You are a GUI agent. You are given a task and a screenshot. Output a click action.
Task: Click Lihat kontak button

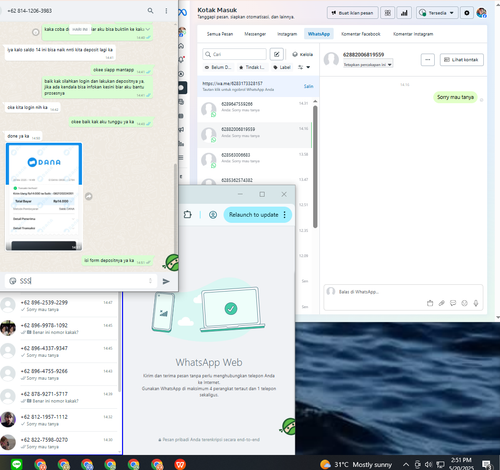(462, 60)
